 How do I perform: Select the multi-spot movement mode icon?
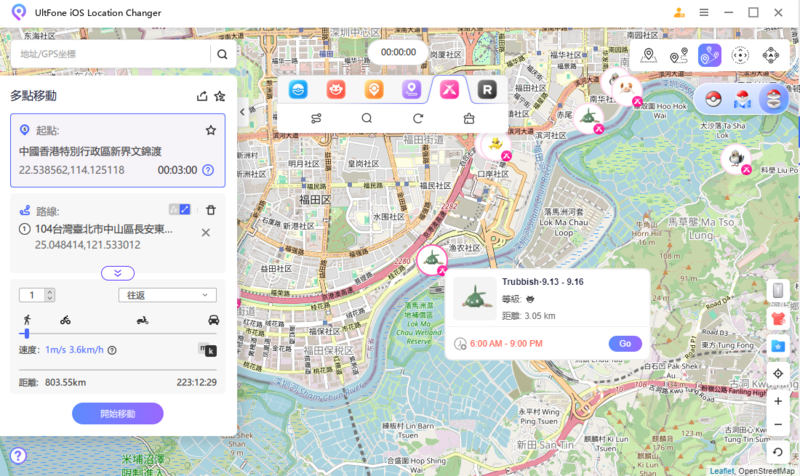point(710,55)
